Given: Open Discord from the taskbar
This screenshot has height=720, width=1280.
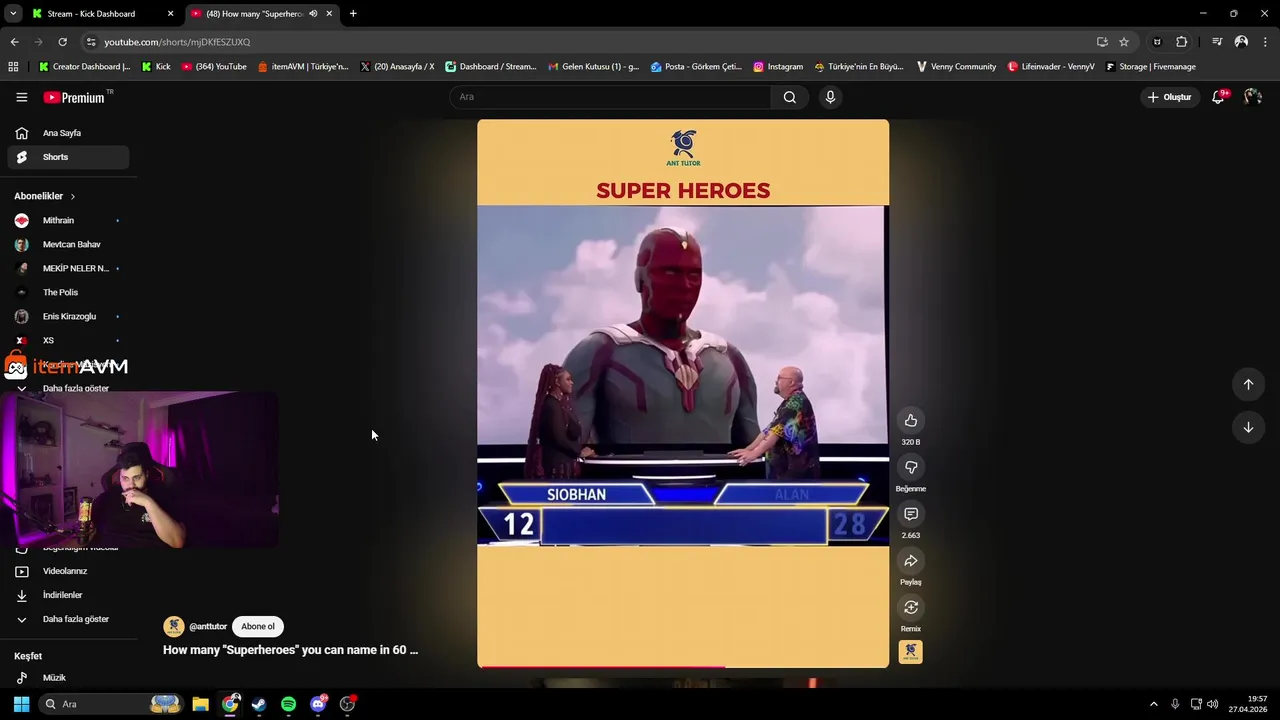Looking at the screenshot, I should (318, 704).
